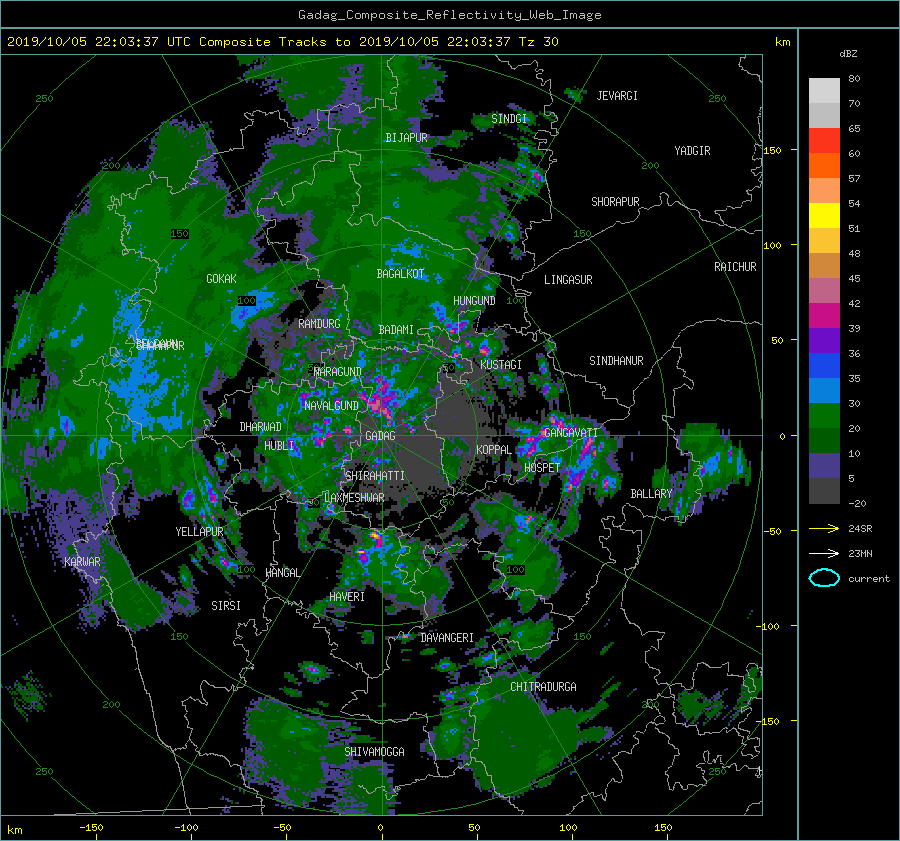Viewport: 900px width, 841px height.
Task: Click the KARWAR city label
Action: [x=82, y=562]
